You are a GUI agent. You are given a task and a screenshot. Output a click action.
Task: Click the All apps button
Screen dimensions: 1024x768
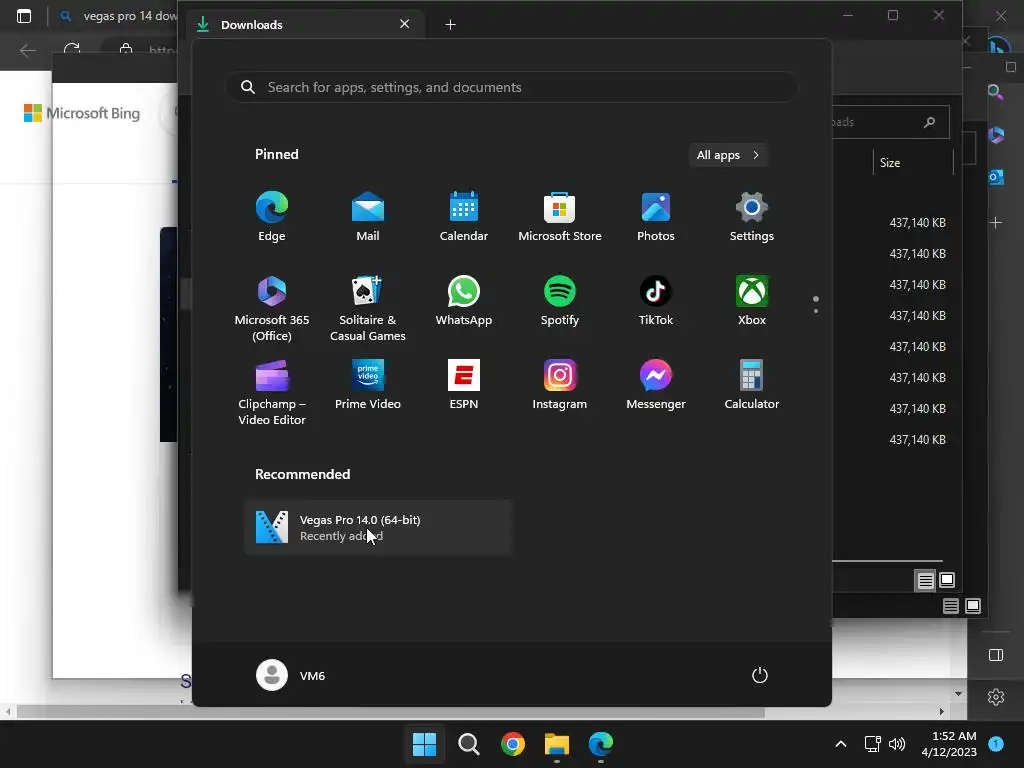728,155
